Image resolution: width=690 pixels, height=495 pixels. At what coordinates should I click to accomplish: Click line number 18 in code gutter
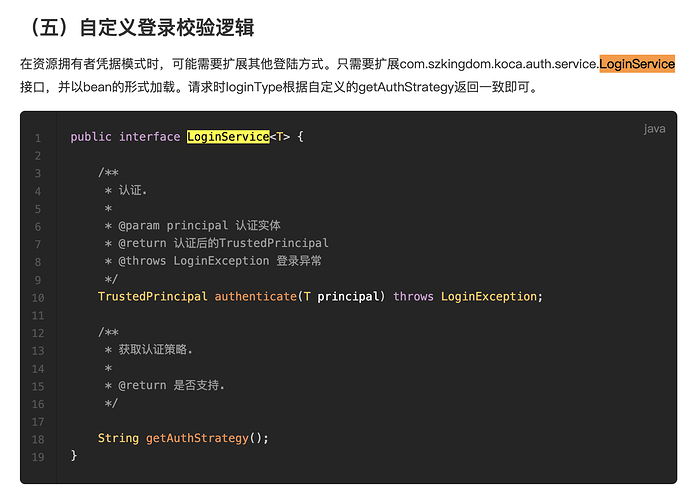pyautogui.click(x=37, y=439)
